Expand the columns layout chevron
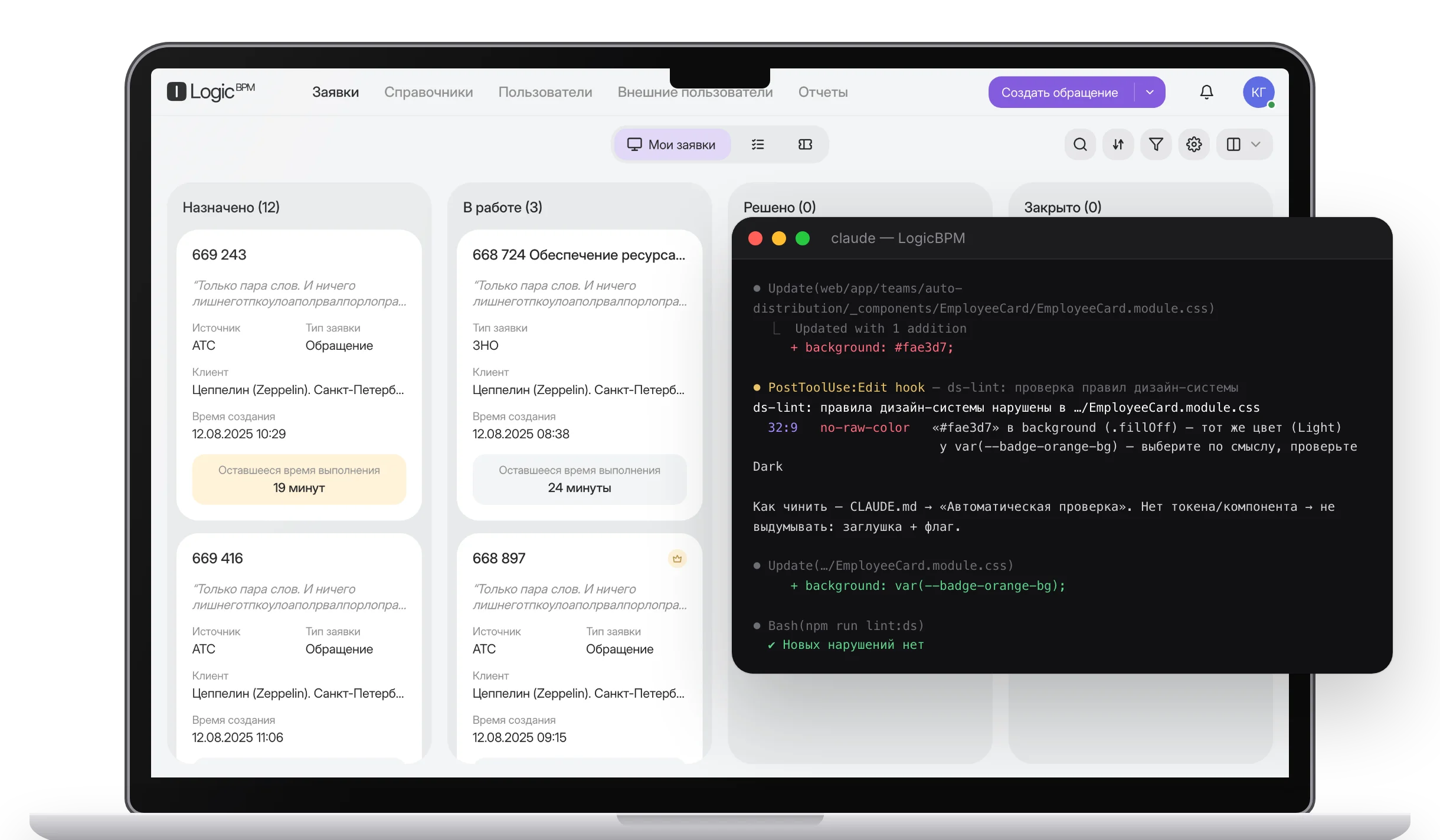Viewport: 1440px width, 840px height. tap(1256, 145)
